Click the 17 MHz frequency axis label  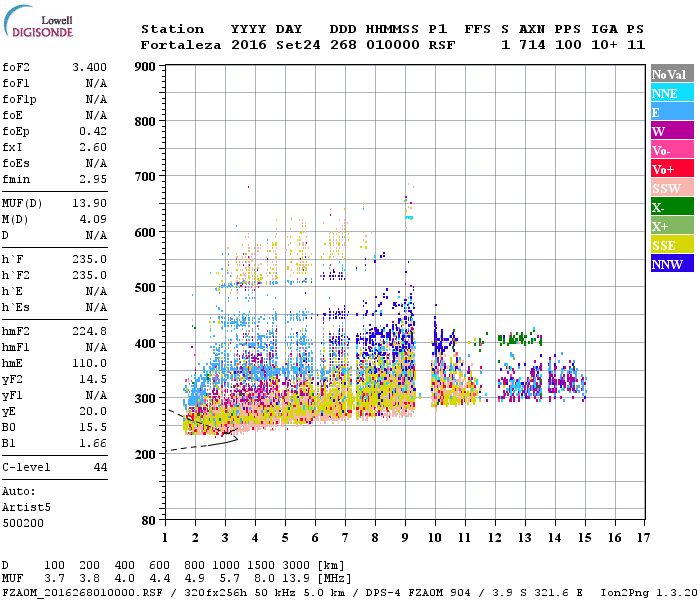[x=644, y=538]
